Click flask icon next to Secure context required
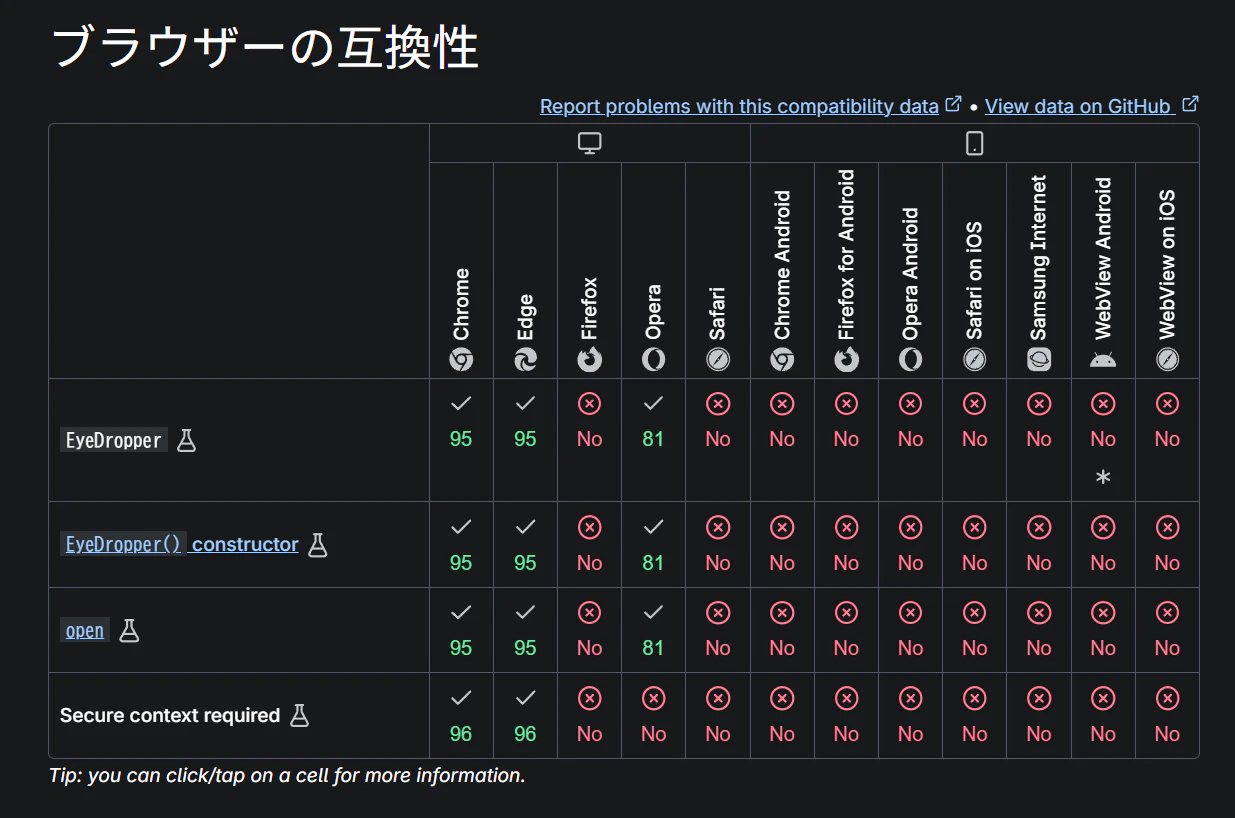Viewport: 1235px width, 818px height. coord(299,715)
